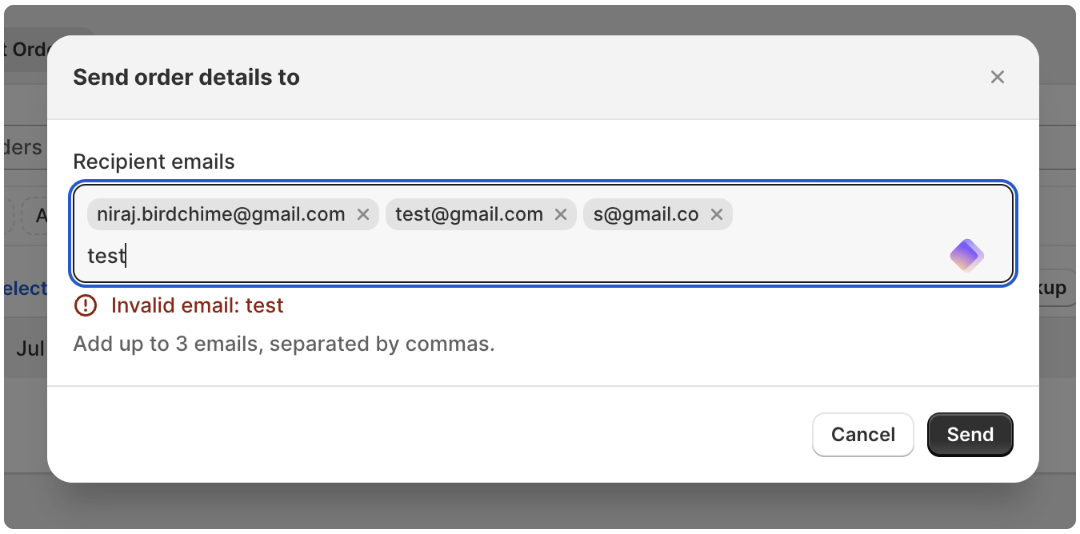Image resolution: width=1080 pixels, height=534 pixels.
Task: Send the order details
Action: [970, 435]
